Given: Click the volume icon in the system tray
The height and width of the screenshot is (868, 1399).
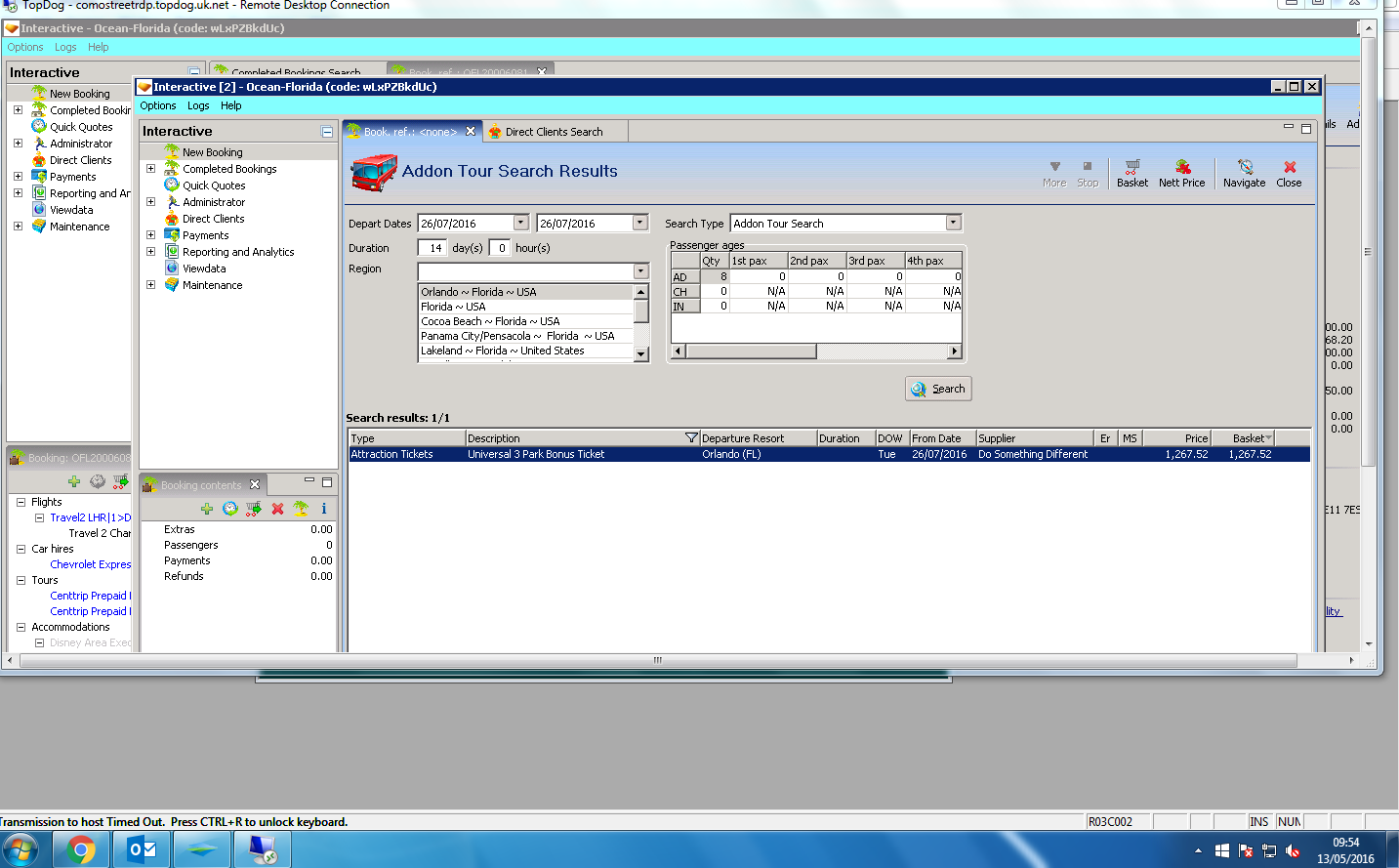Looking at the screenshot, I should [1293, 850].
